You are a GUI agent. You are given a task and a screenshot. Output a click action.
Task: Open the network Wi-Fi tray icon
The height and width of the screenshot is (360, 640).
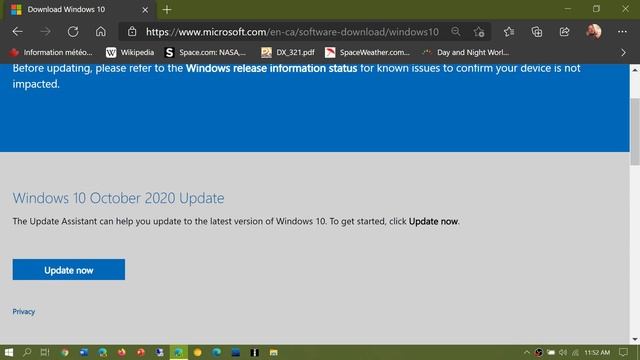click(x=576, y=352)
